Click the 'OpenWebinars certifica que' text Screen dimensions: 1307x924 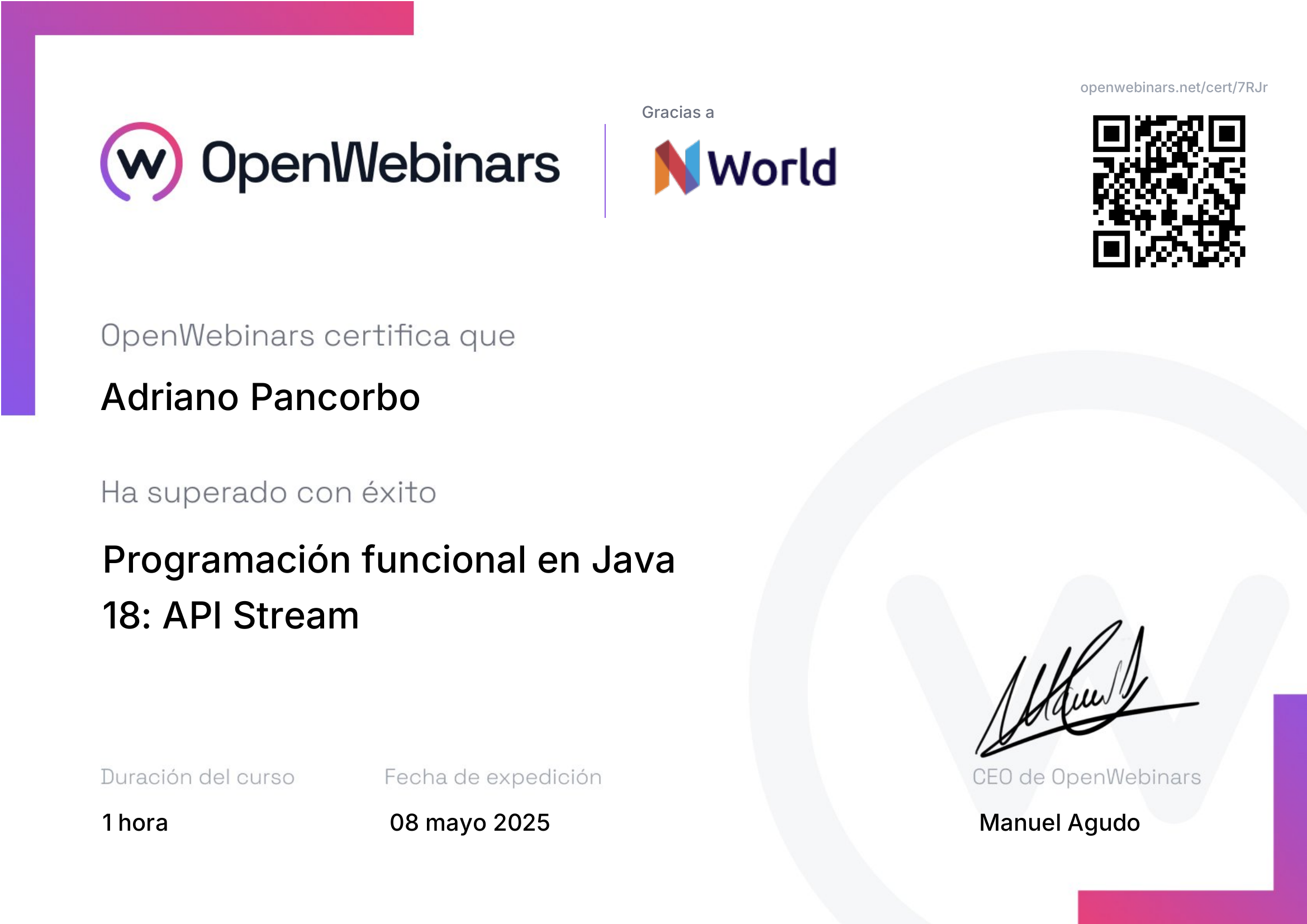click(x=308, y=336)
